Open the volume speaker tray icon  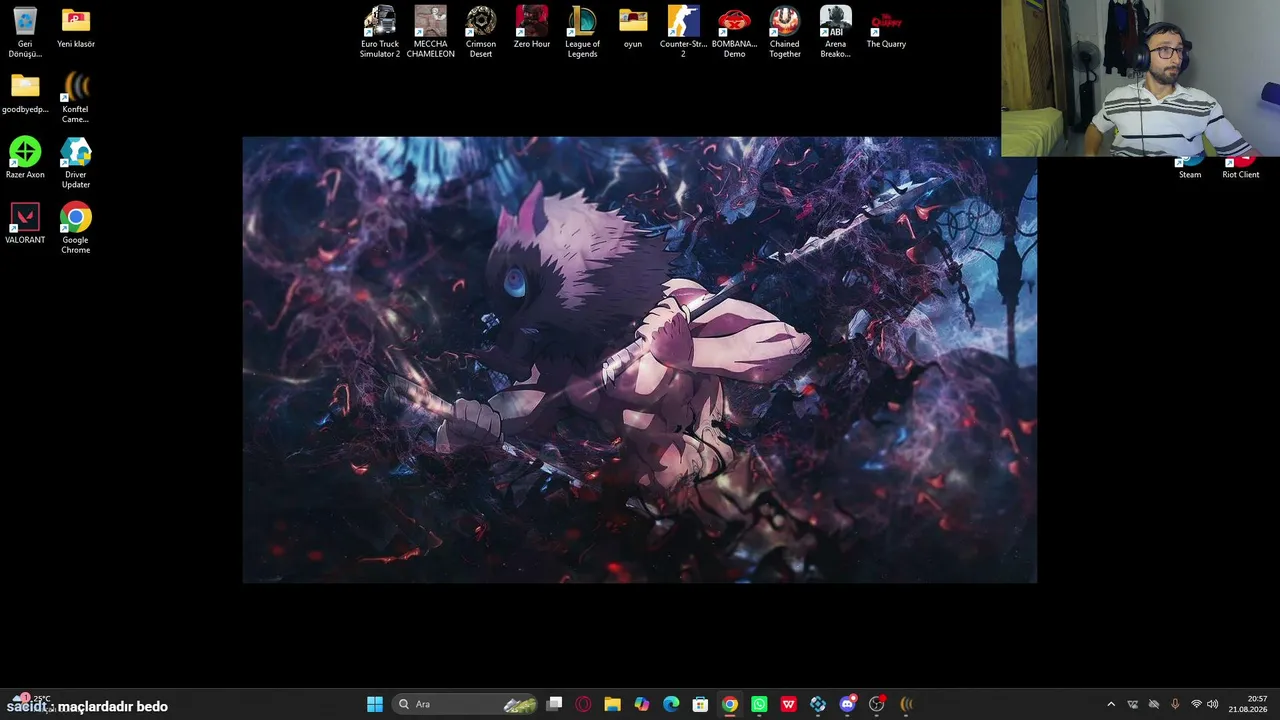pos(1213,704)
